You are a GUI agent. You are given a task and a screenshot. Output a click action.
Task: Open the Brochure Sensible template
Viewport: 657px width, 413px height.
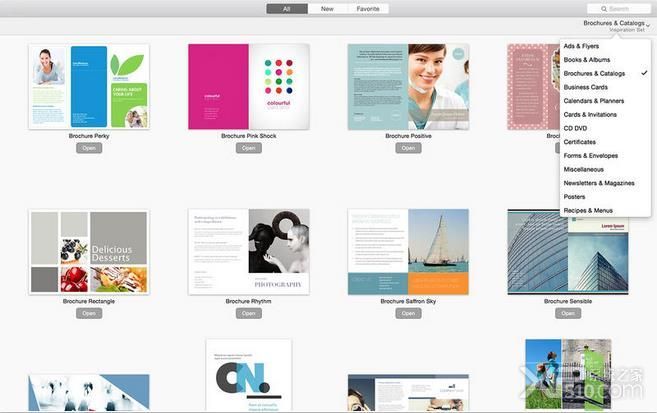[568, 313]
